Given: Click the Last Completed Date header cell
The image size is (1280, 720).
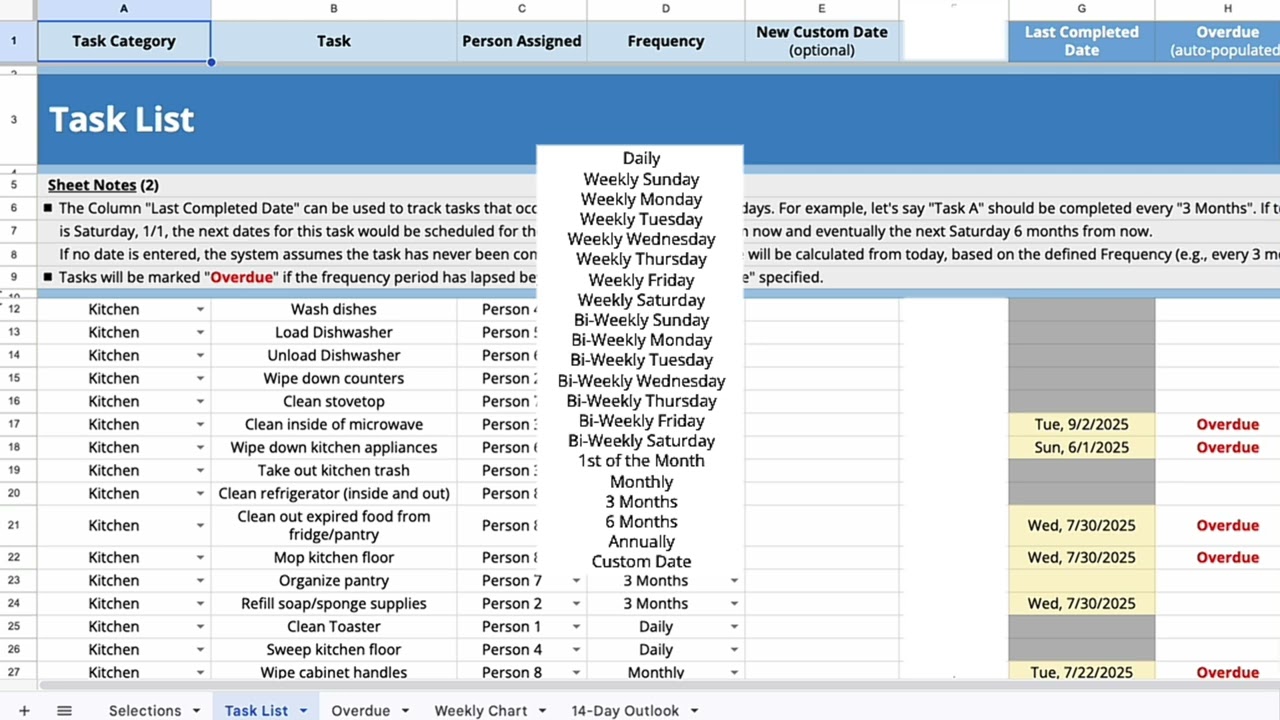Looking at the screenshot, I should click(x=1082, y=41).
